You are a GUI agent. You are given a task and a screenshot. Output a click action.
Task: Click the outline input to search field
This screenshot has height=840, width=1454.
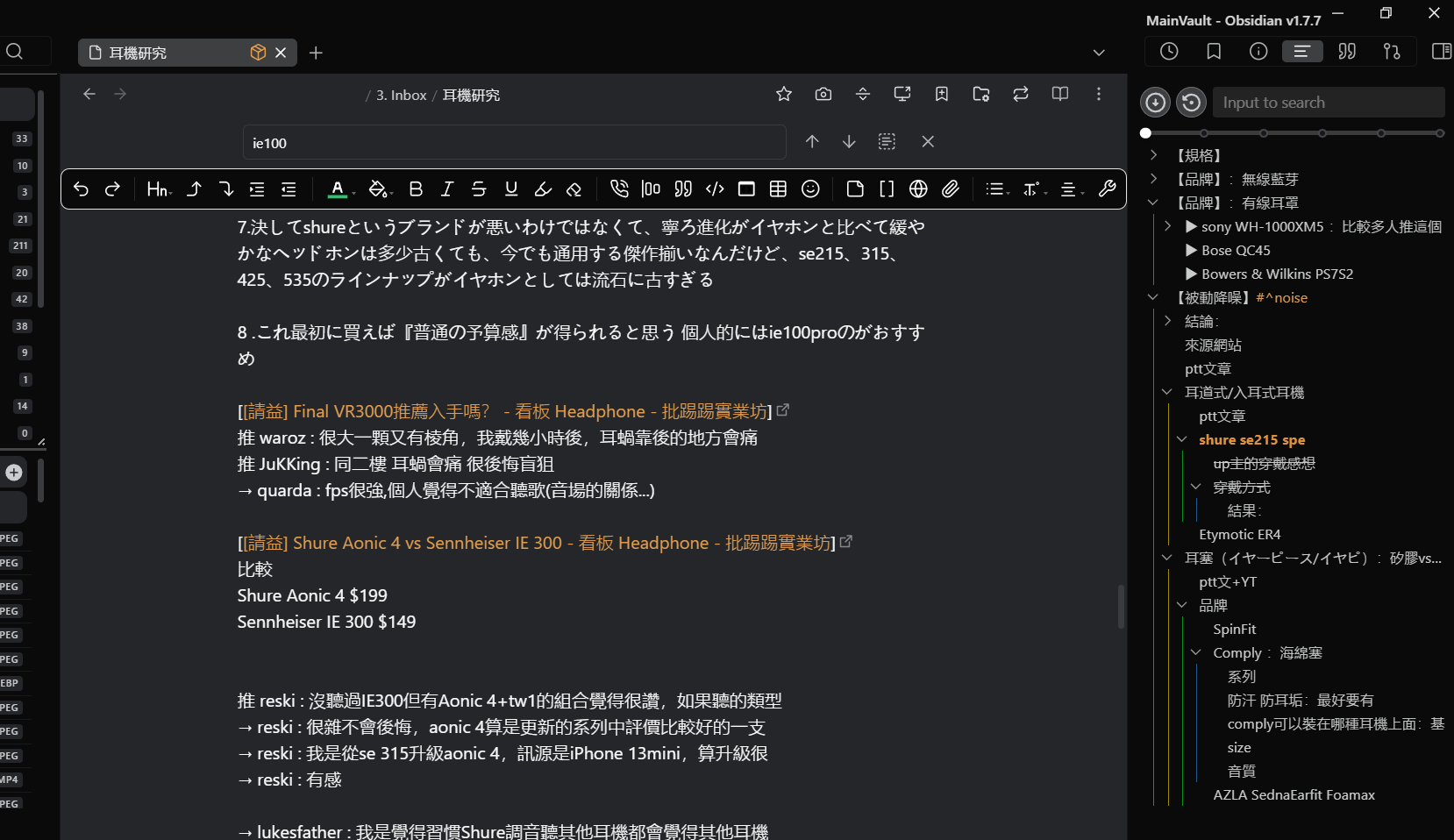(1328, 103)
